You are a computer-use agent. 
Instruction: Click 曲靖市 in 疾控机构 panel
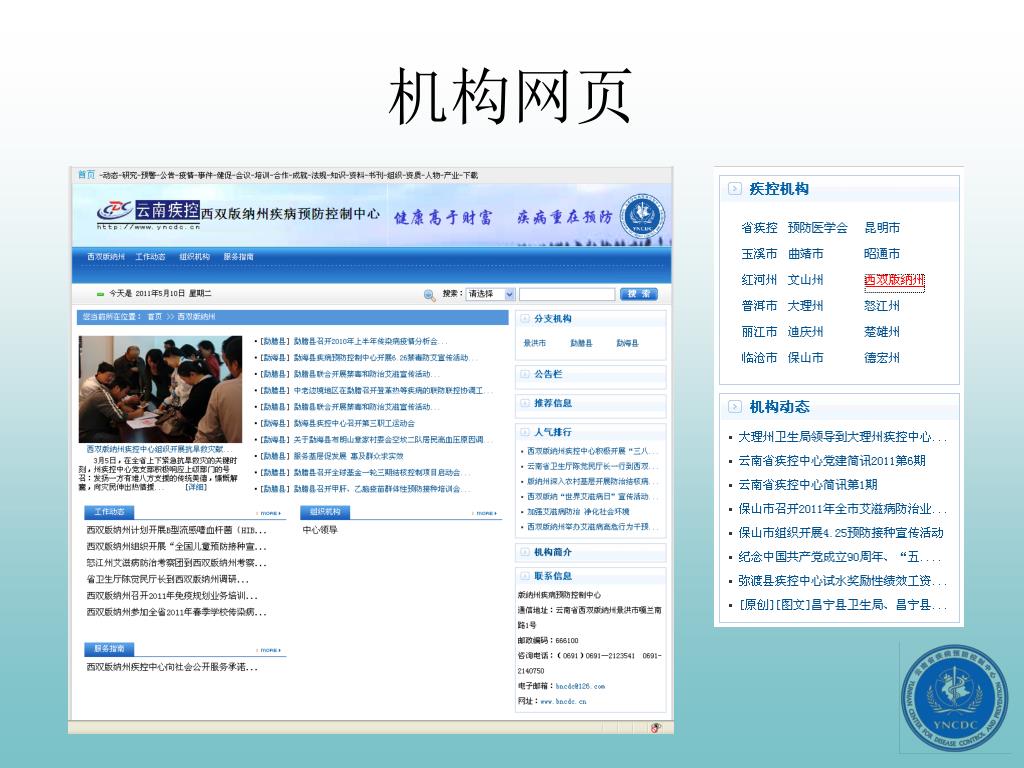805,254
